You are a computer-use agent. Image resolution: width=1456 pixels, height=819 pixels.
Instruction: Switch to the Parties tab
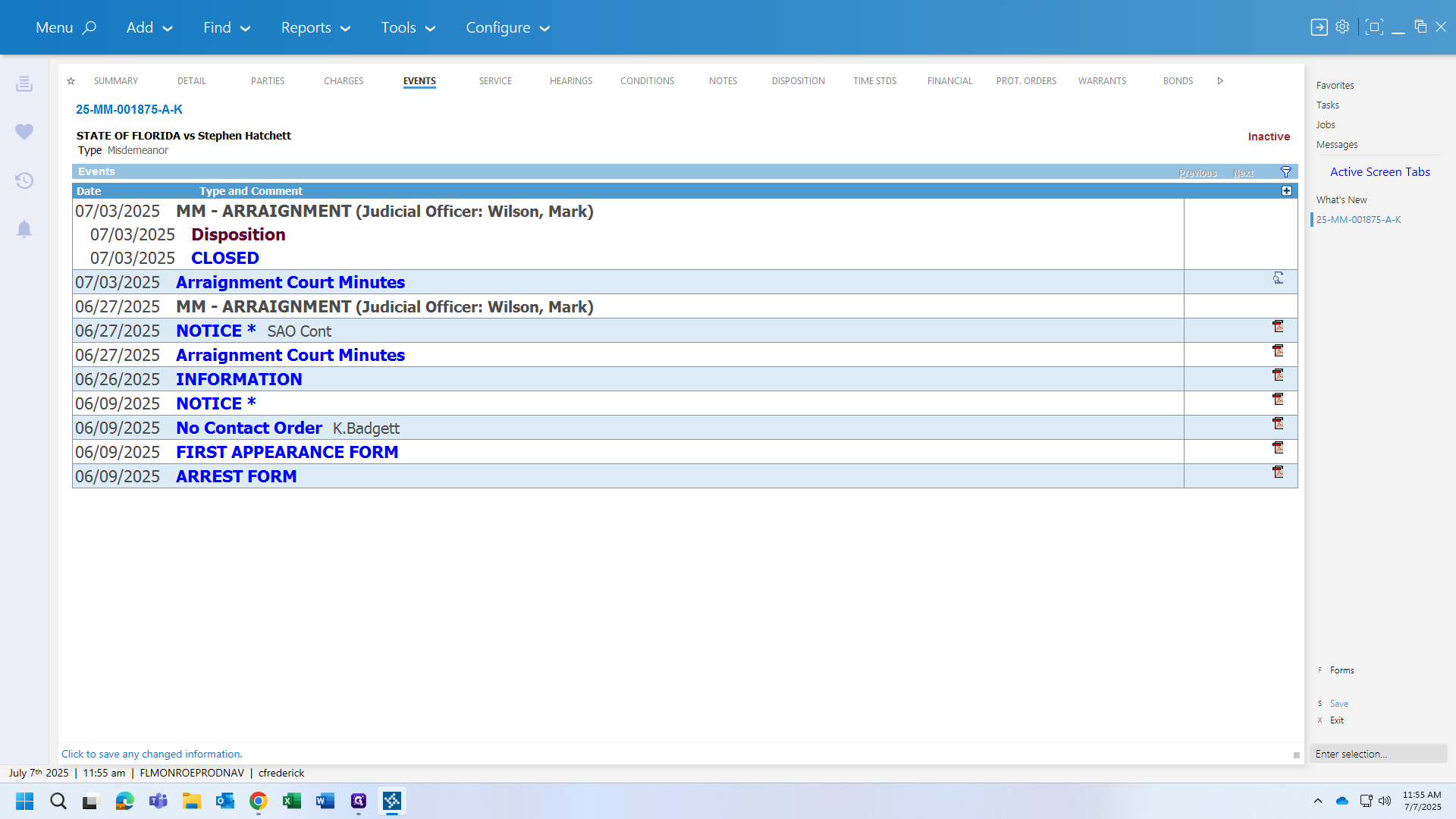pos(268,81)
